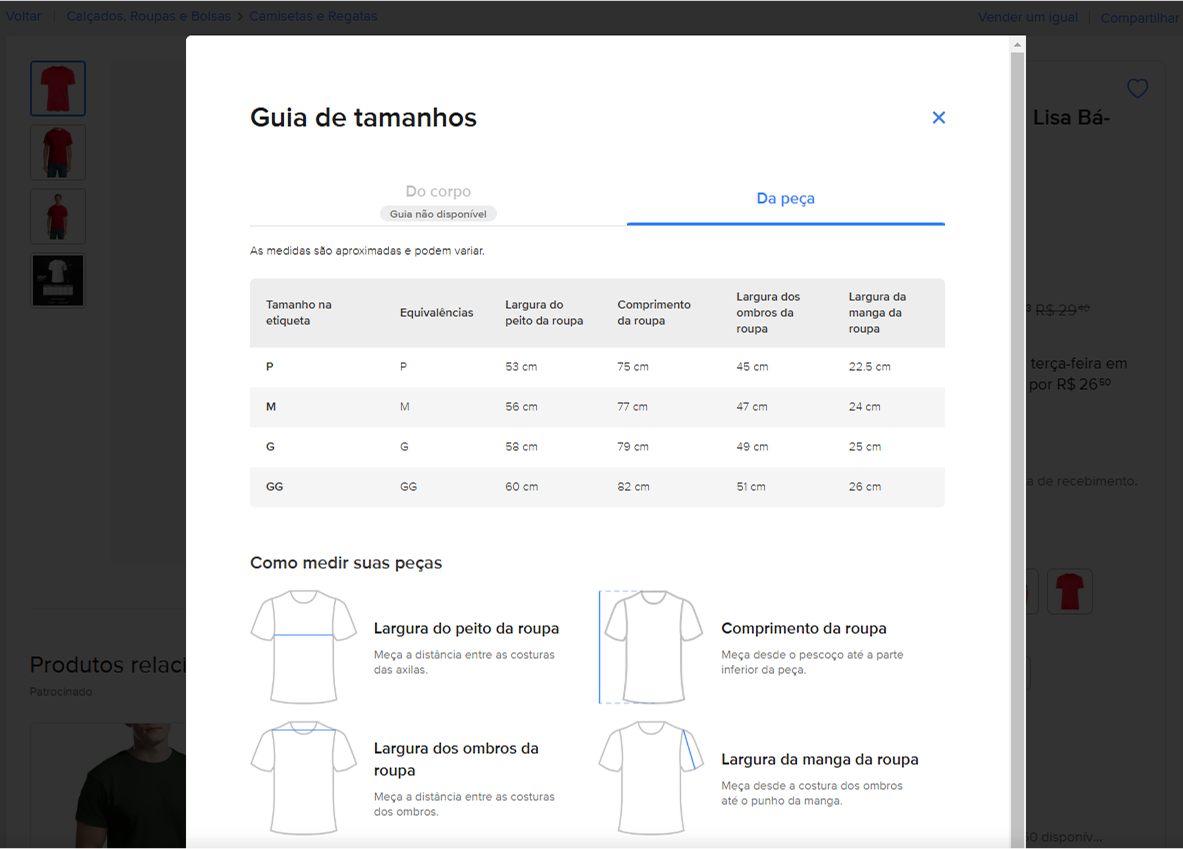The image size is (1183, 849).
Task: Click the '56 cm' chest width value
Action: click(x=521, y=407)
